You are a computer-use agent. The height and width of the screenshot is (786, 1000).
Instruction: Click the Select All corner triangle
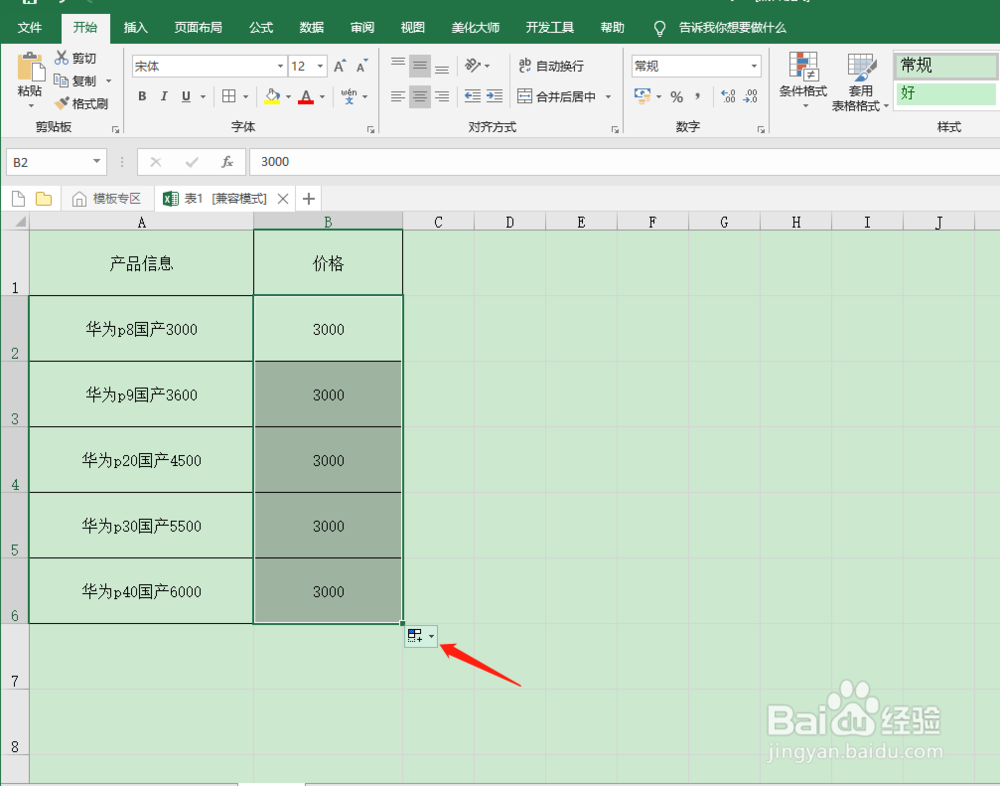pyautogui.click(x=19, y=222)
